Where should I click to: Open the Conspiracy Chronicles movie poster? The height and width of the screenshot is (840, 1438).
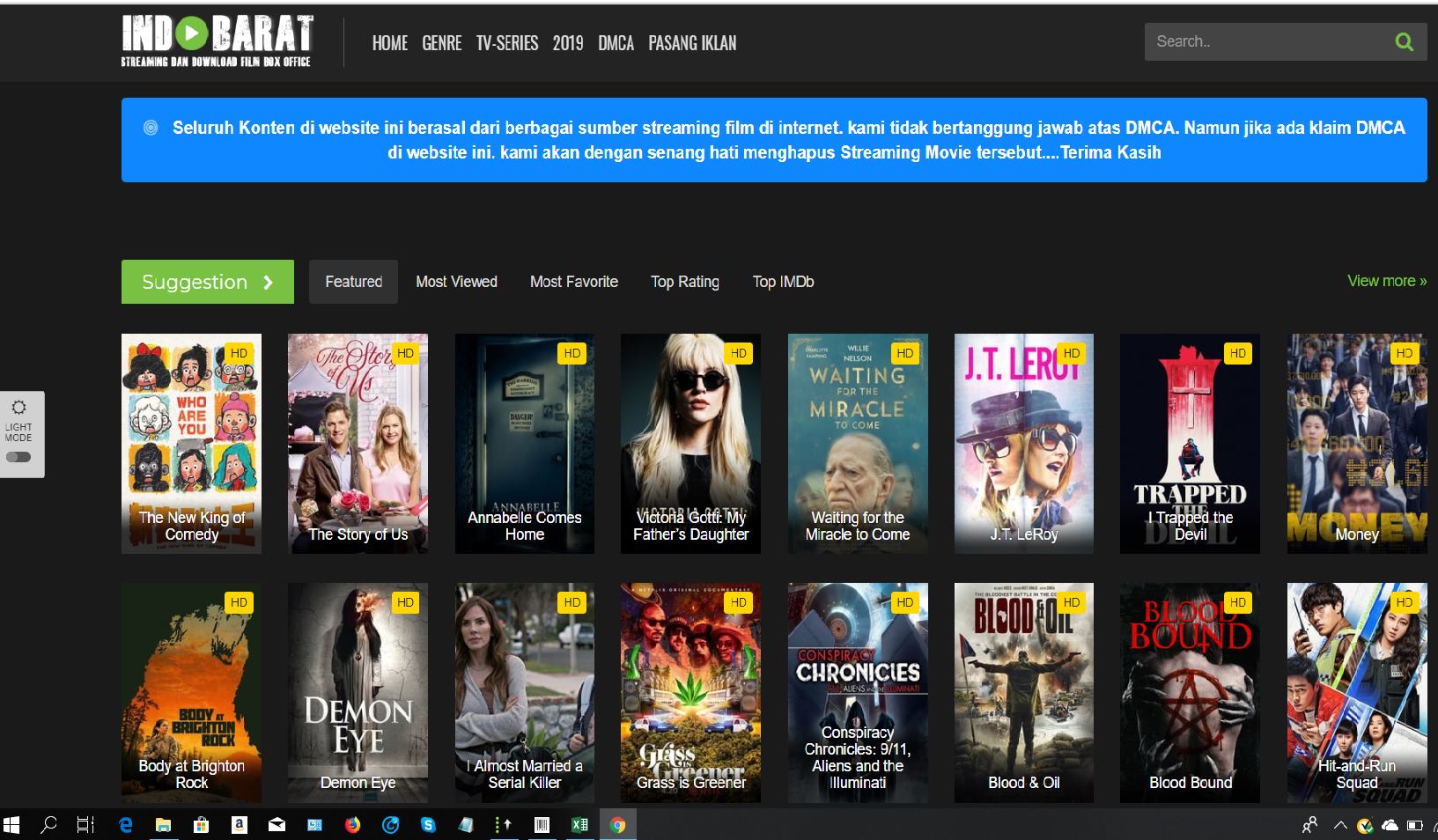point(858,693)
